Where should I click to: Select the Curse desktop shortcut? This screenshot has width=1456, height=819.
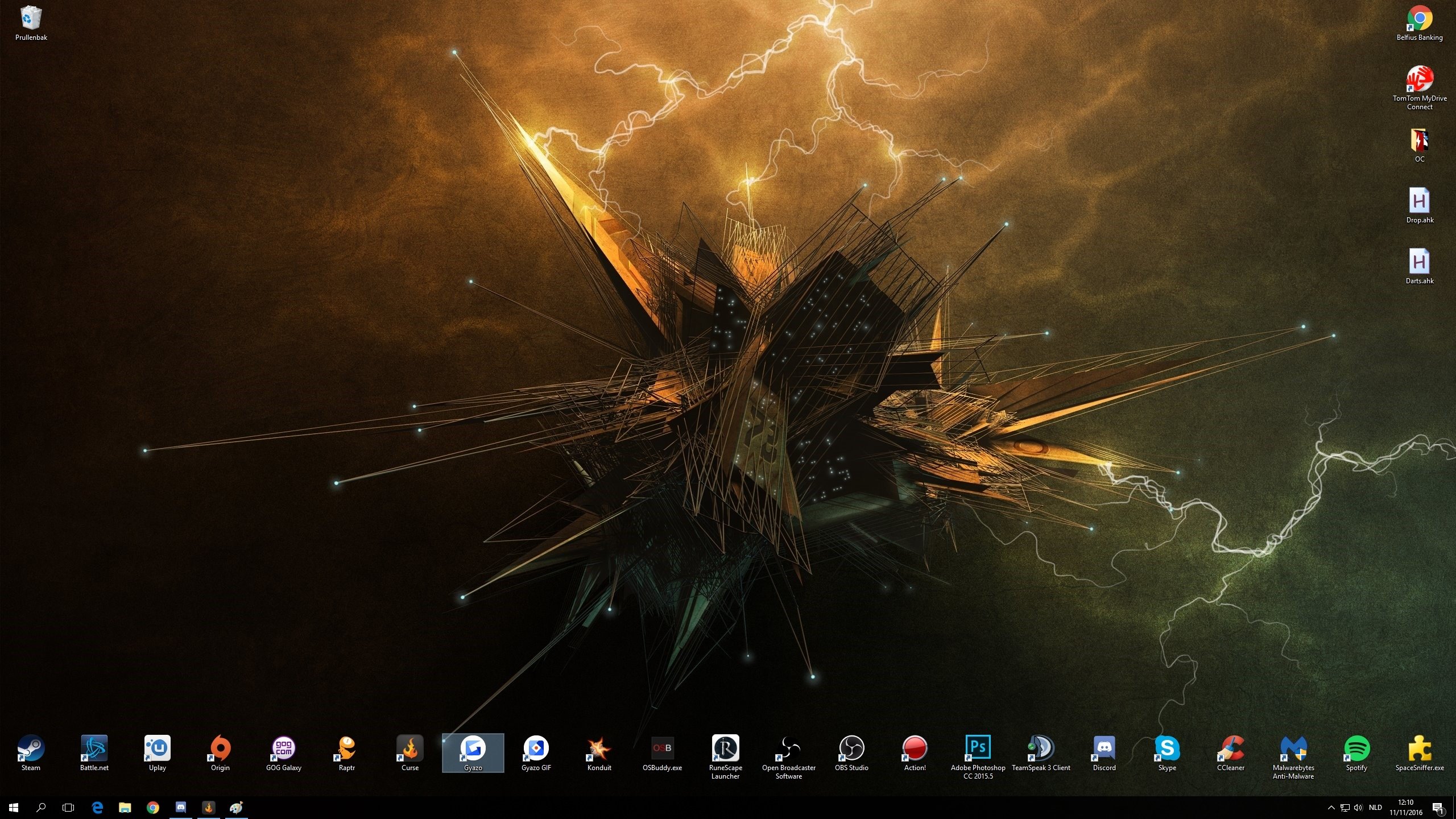click(x=410, y=753)
